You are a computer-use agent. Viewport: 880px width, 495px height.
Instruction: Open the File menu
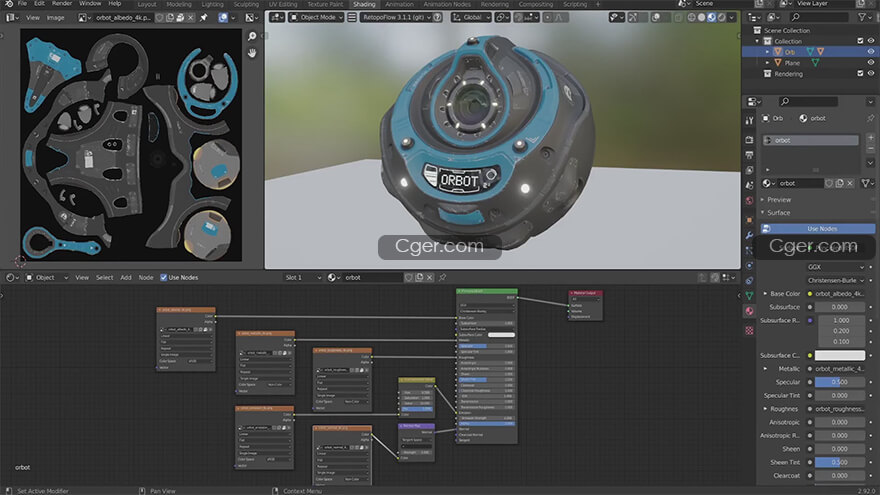click(22, 3)
